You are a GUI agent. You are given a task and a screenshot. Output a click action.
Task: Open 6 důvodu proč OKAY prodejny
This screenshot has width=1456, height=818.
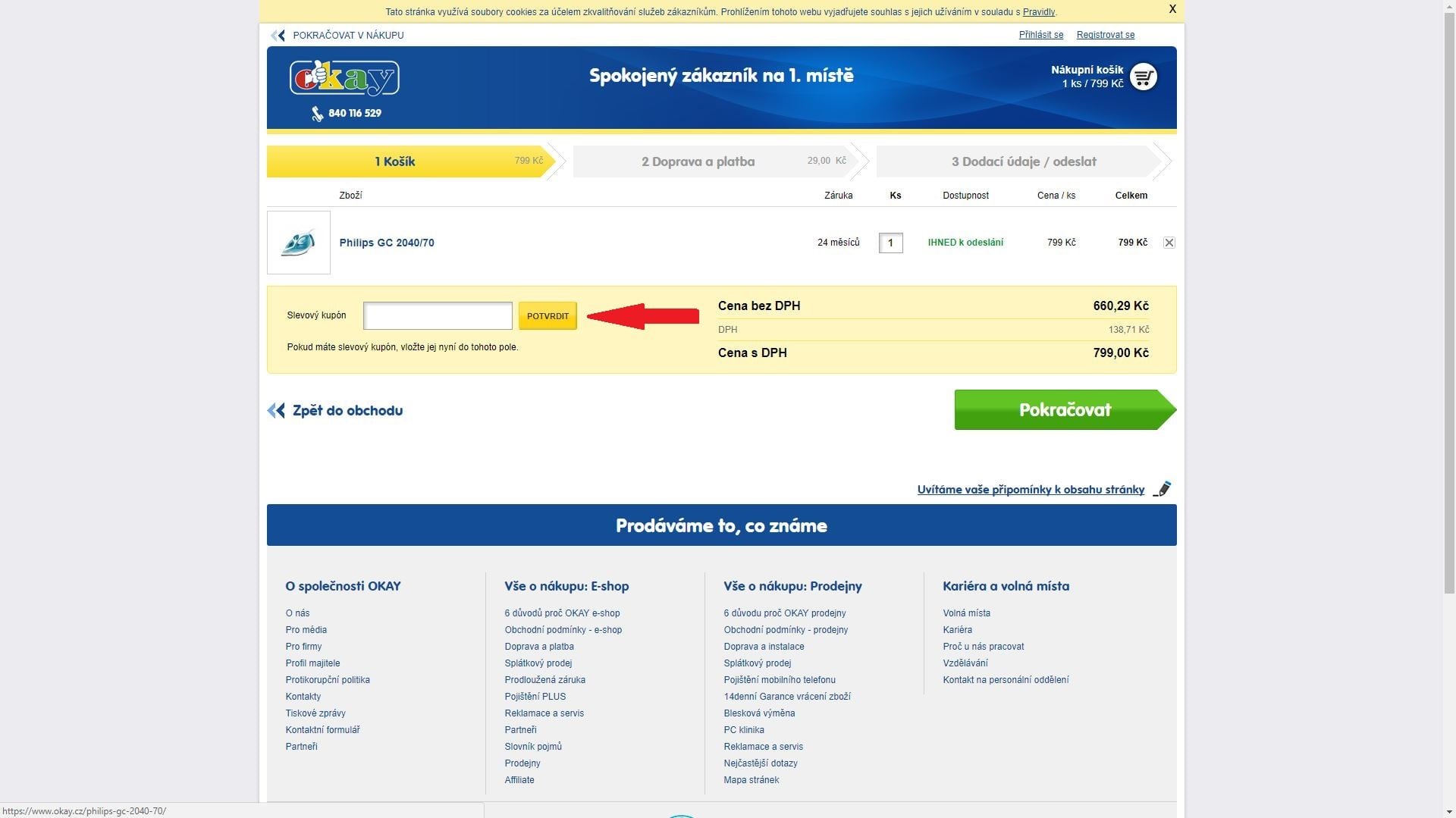coord(784,613)
